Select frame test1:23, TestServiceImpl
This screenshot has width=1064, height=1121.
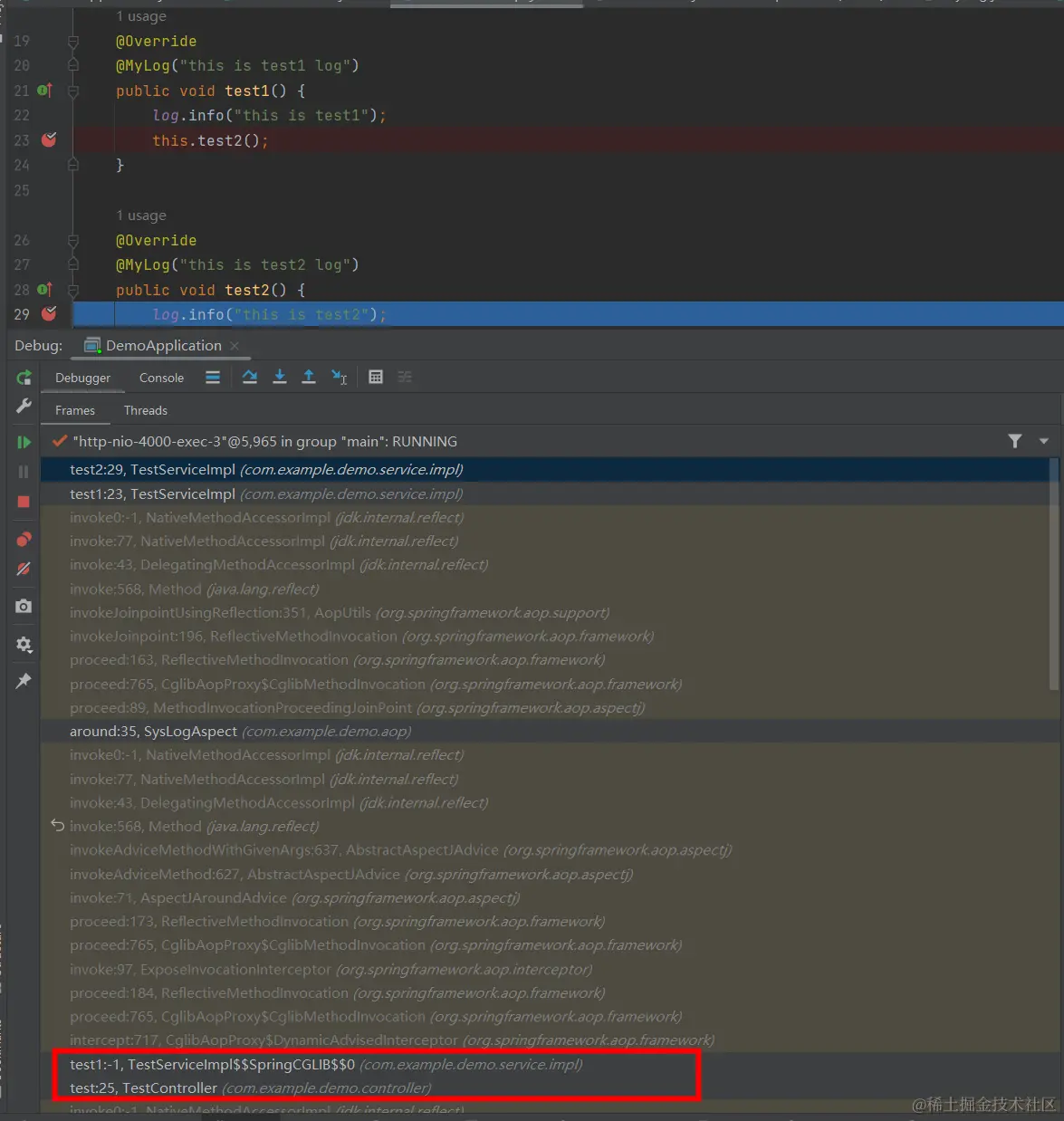(544, 493)
